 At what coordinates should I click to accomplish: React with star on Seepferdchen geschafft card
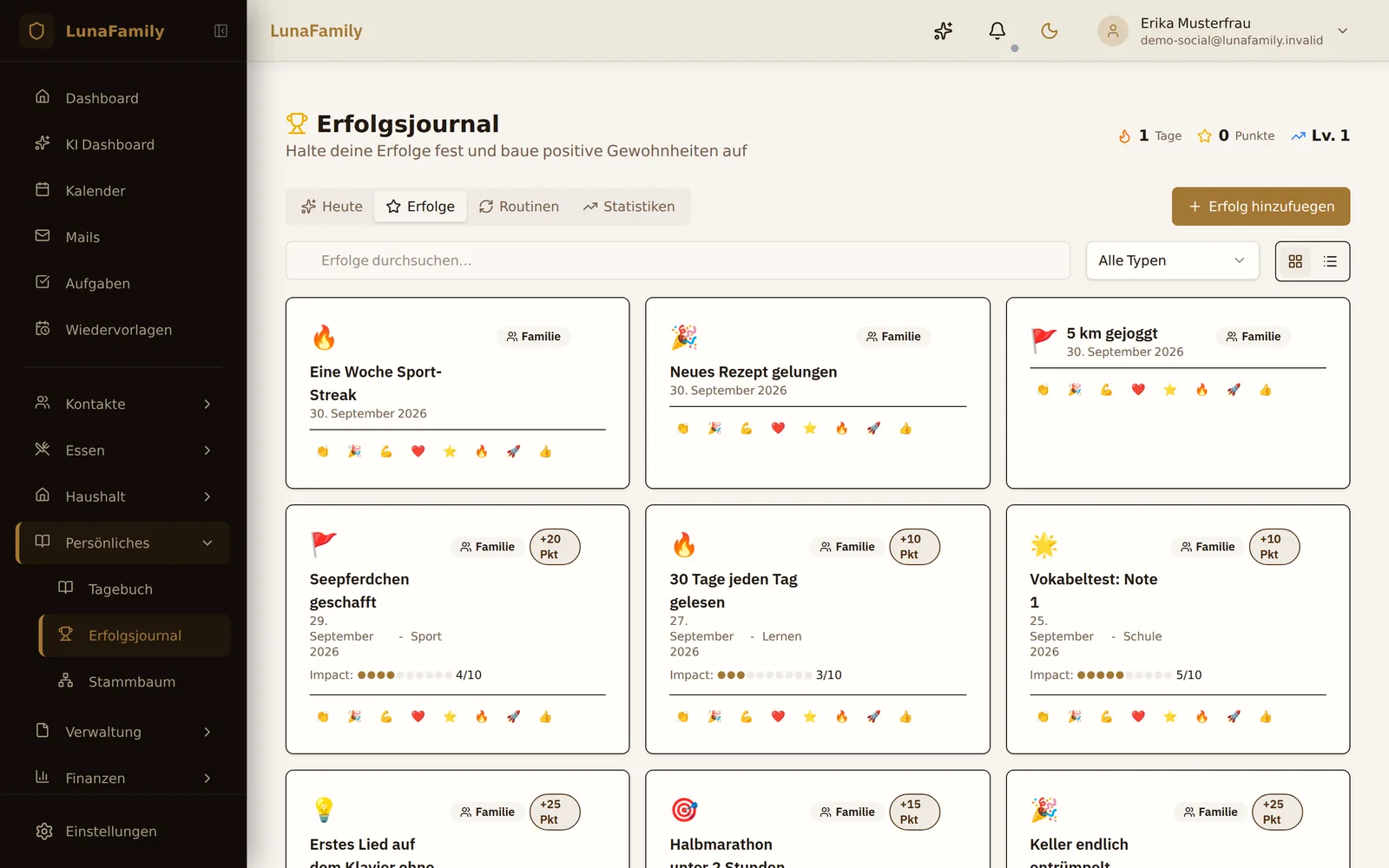coord(450,717)
